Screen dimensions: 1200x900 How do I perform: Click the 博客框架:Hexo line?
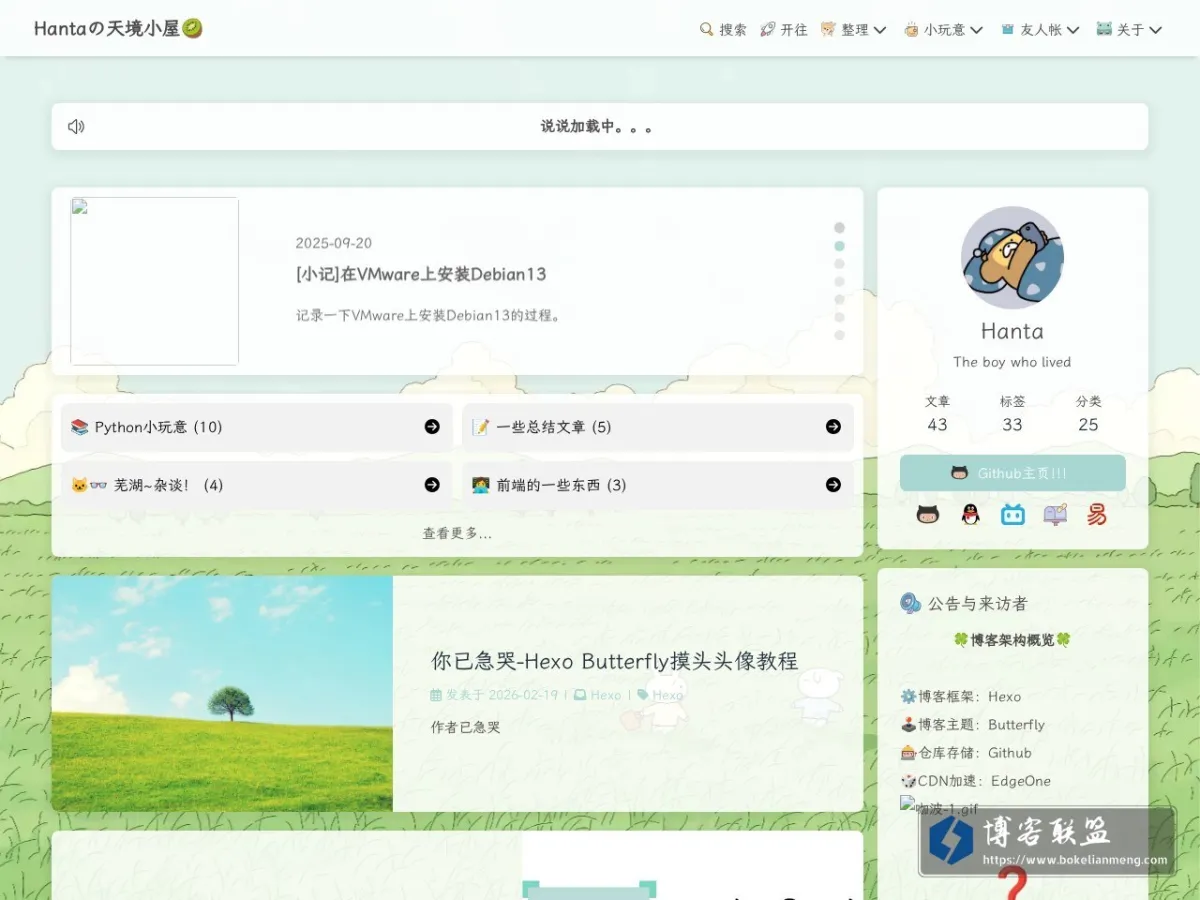point(961,697)
